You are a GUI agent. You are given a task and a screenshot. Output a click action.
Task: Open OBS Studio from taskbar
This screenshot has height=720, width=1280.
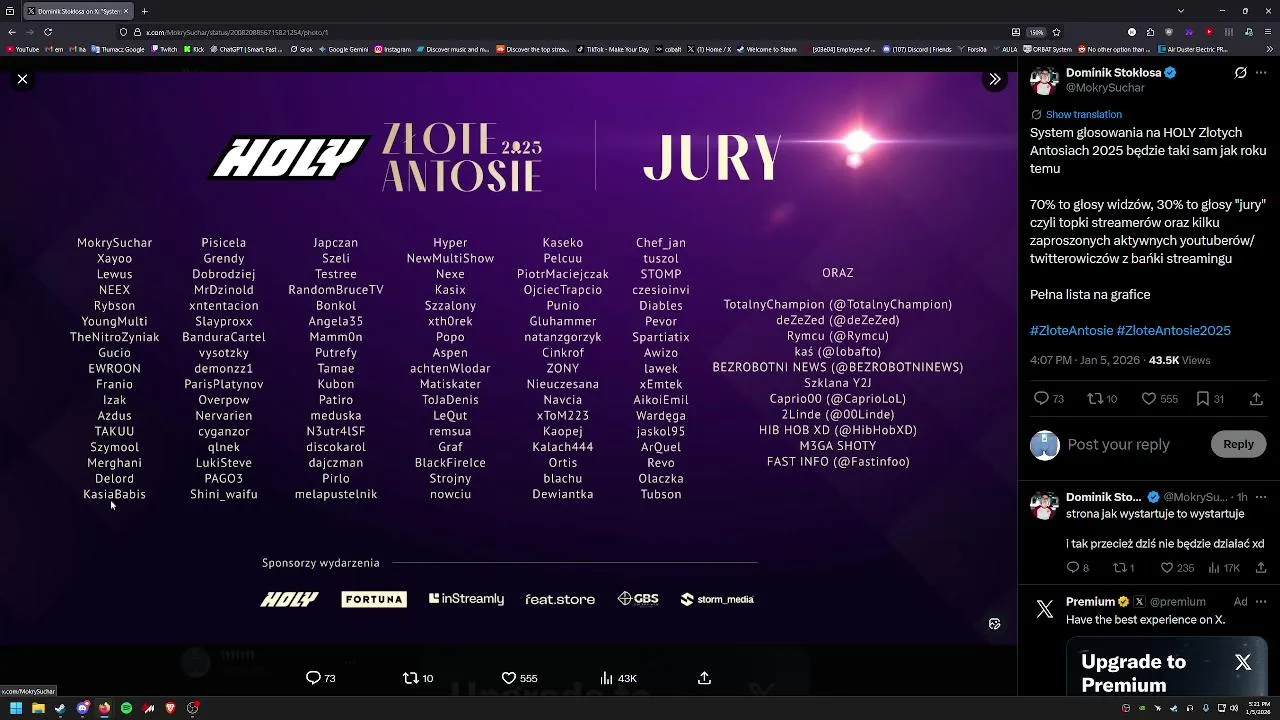pos(192,708)
